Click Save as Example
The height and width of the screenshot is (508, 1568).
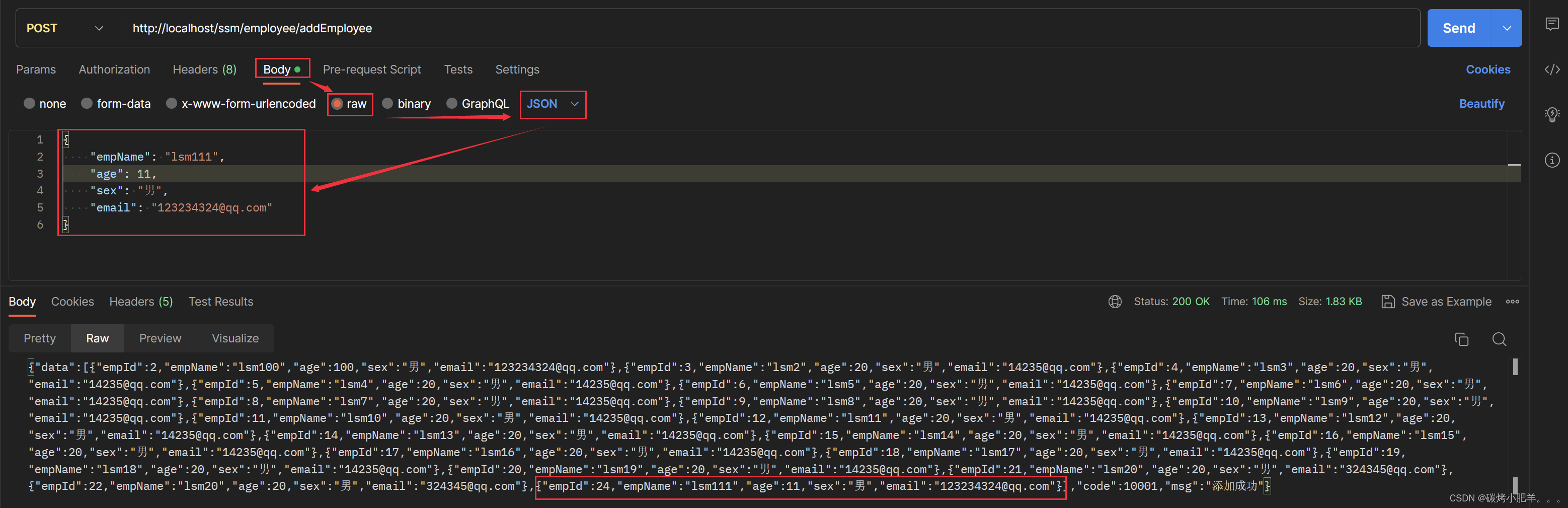pos(1446,302)
